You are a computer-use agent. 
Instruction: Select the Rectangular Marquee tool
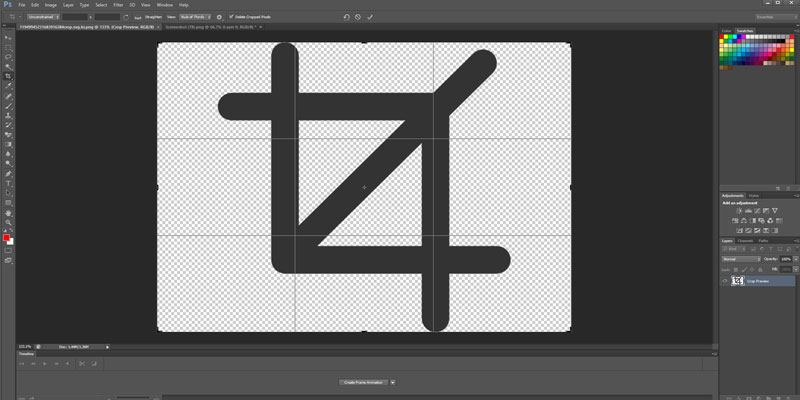[x=8, y=47]
